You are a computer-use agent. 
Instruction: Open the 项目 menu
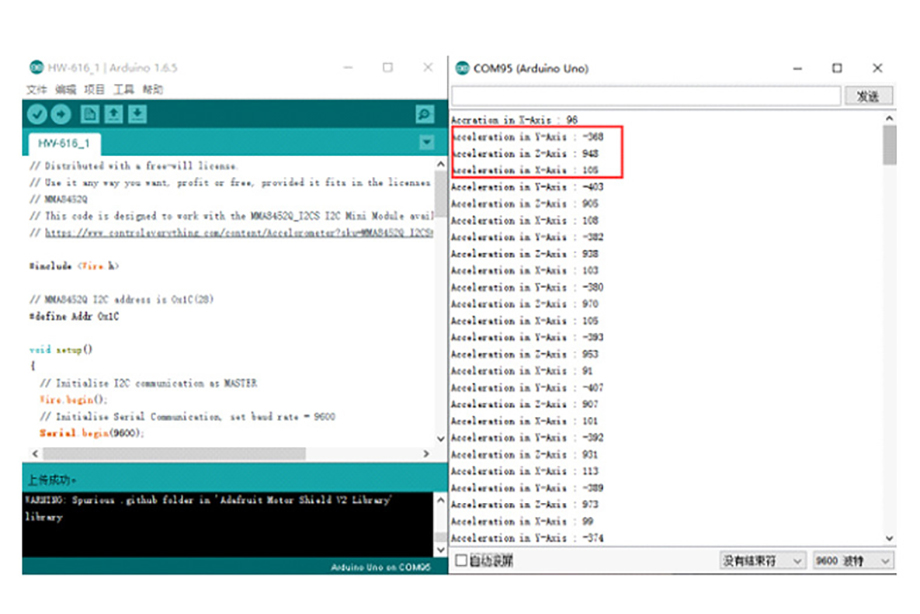coord(94,89)
